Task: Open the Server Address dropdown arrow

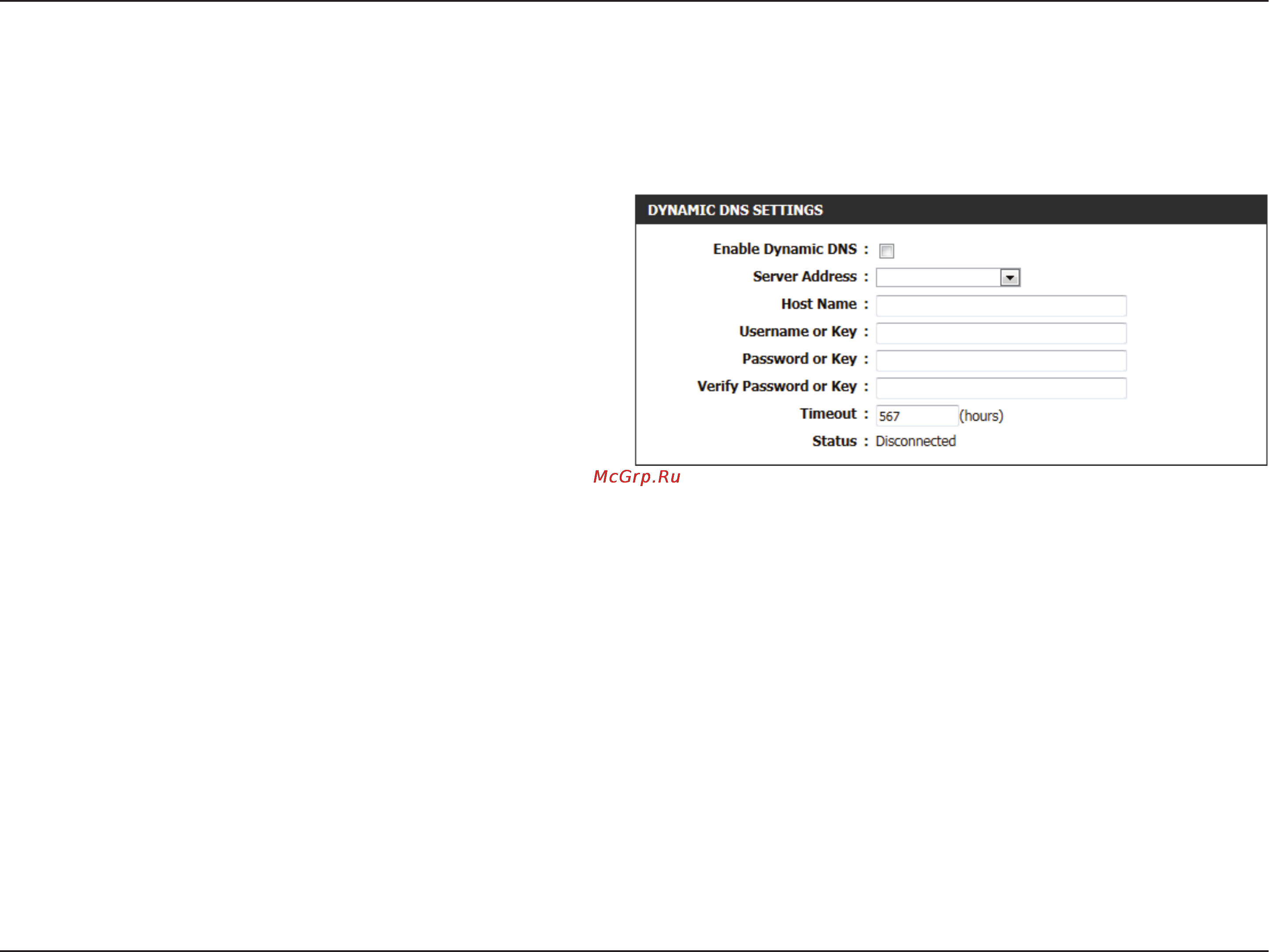Action: coord(1010,277)
